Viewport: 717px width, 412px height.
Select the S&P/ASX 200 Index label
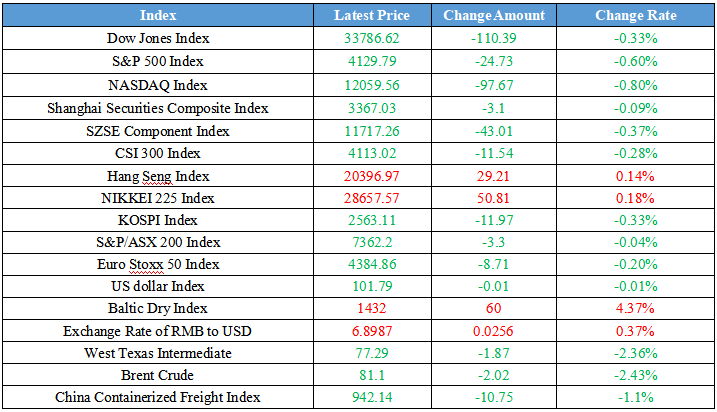click(158, 242)
